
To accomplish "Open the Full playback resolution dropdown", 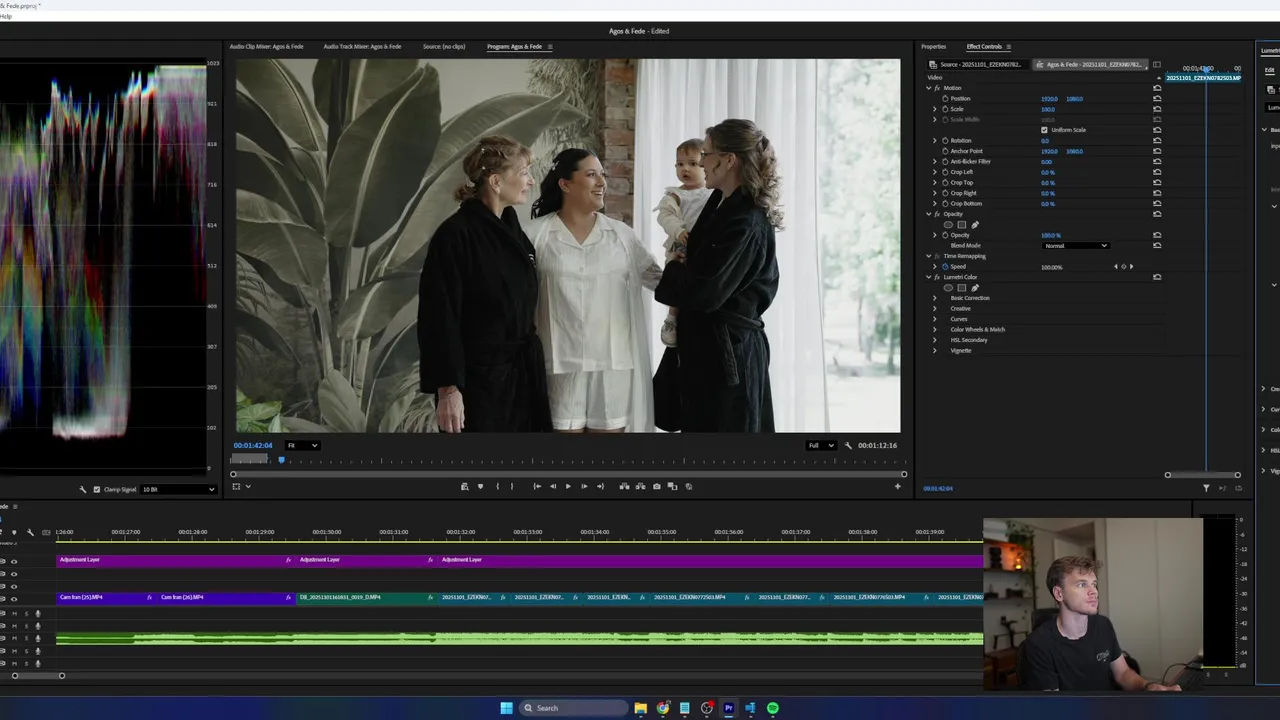I will tap(821, 445).
